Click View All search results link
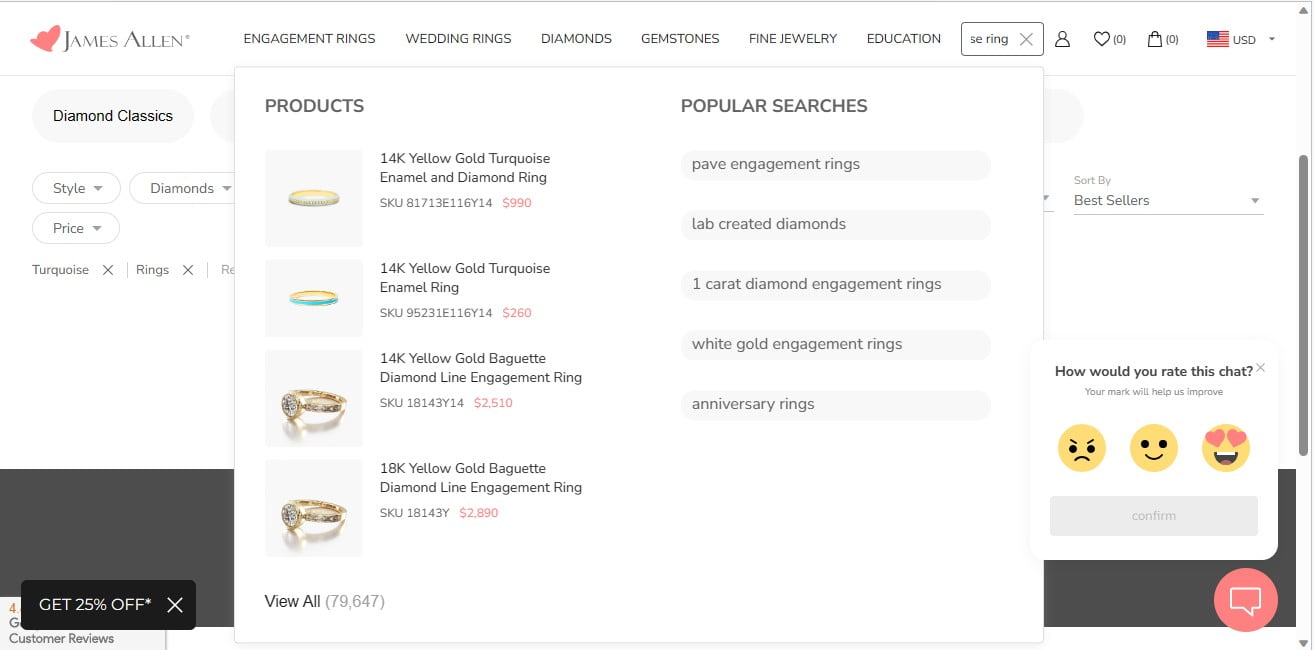This screenshot has height=650, width=1314. pos(324,601)
